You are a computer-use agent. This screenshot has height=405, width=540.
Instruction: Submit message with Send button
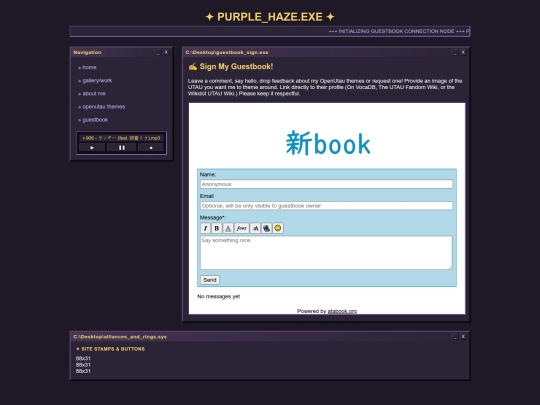(210, 280)
